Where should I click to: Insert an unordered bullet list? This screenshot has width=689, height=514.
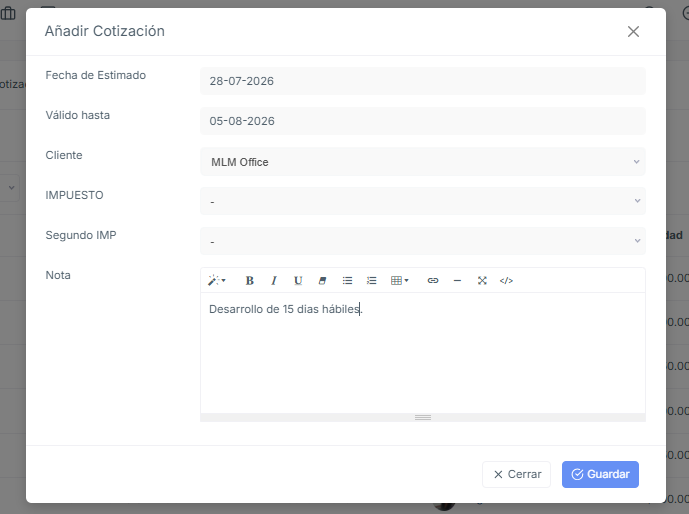click(x=347, y=280)
